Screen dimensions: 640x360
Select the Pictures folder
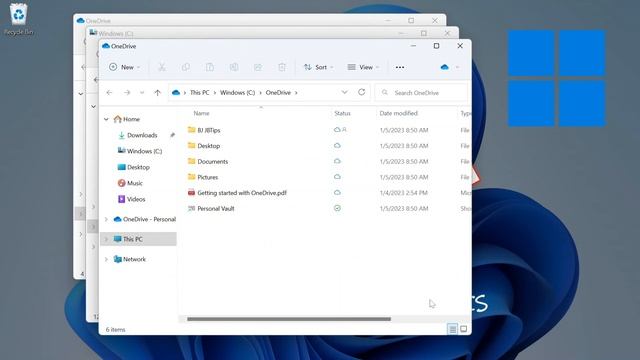tap(207, 177)
